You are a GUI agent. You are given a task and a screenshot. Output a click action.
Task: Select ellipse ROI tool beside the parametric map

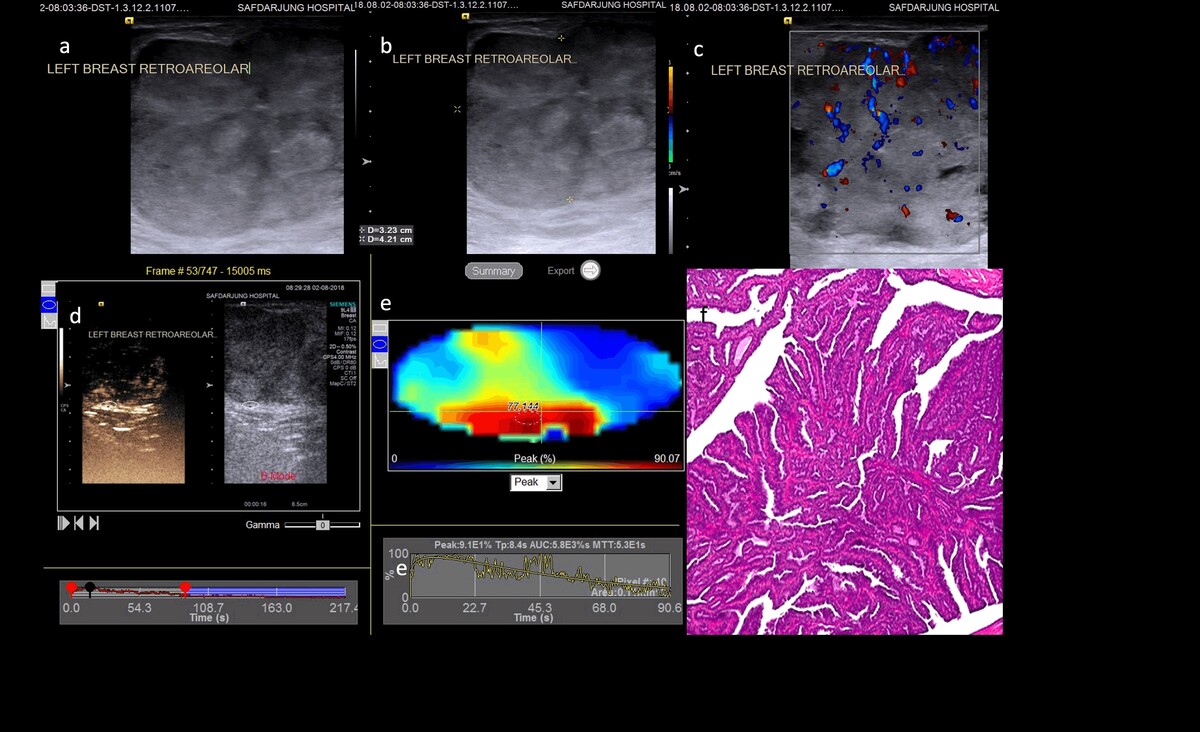380,344
